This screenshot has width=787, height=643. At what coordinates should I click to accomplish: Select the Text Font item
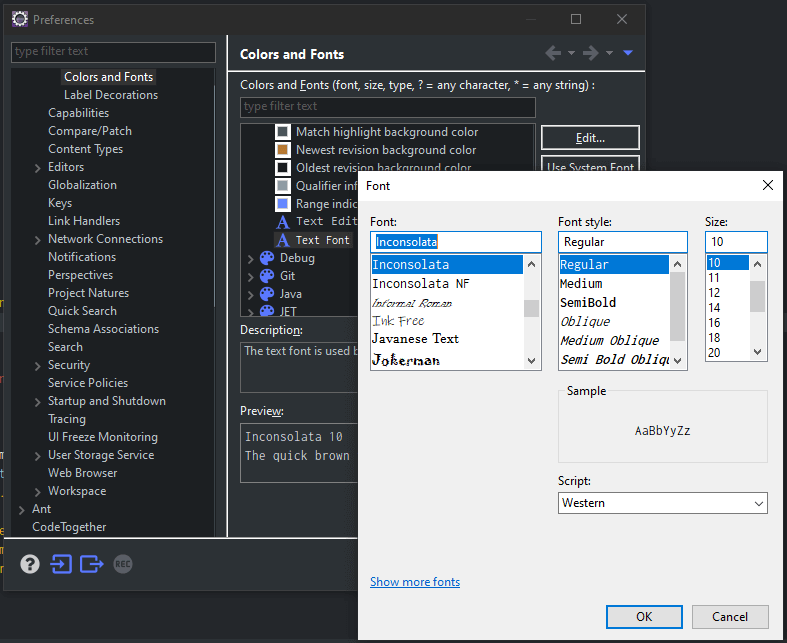point(322,240)
